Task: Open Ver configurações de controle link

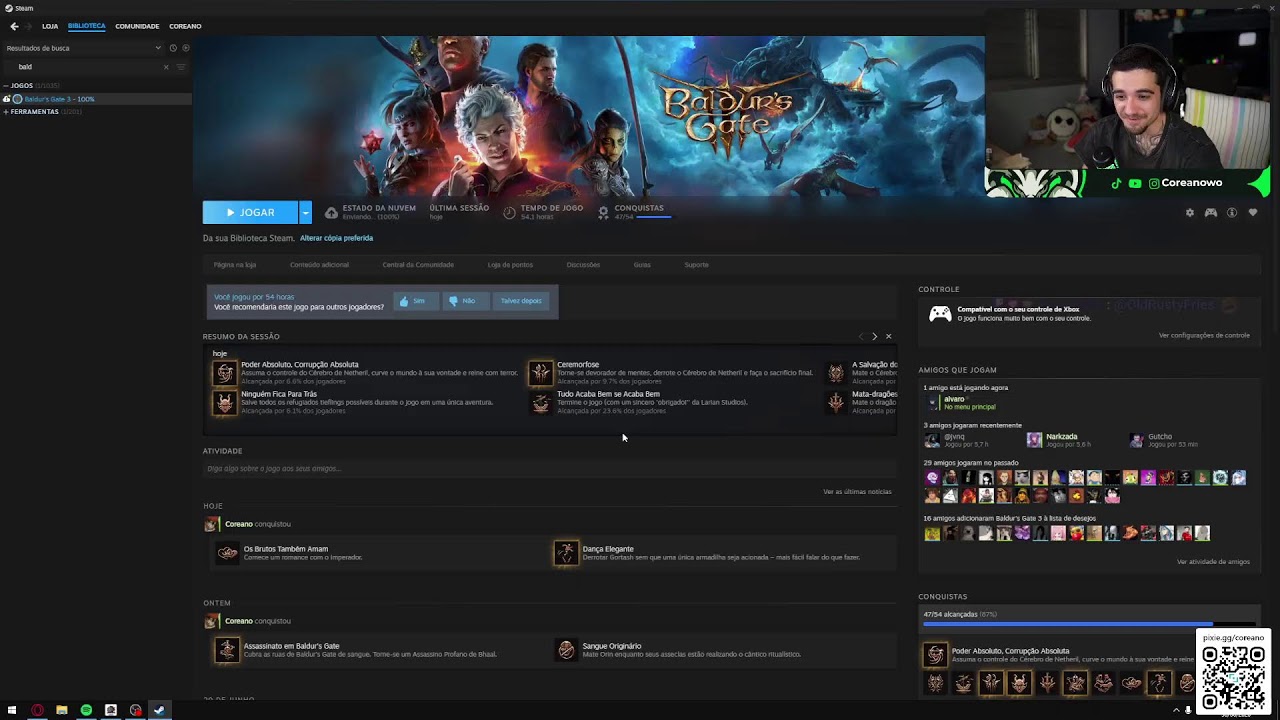Action: pos(1204,336)
